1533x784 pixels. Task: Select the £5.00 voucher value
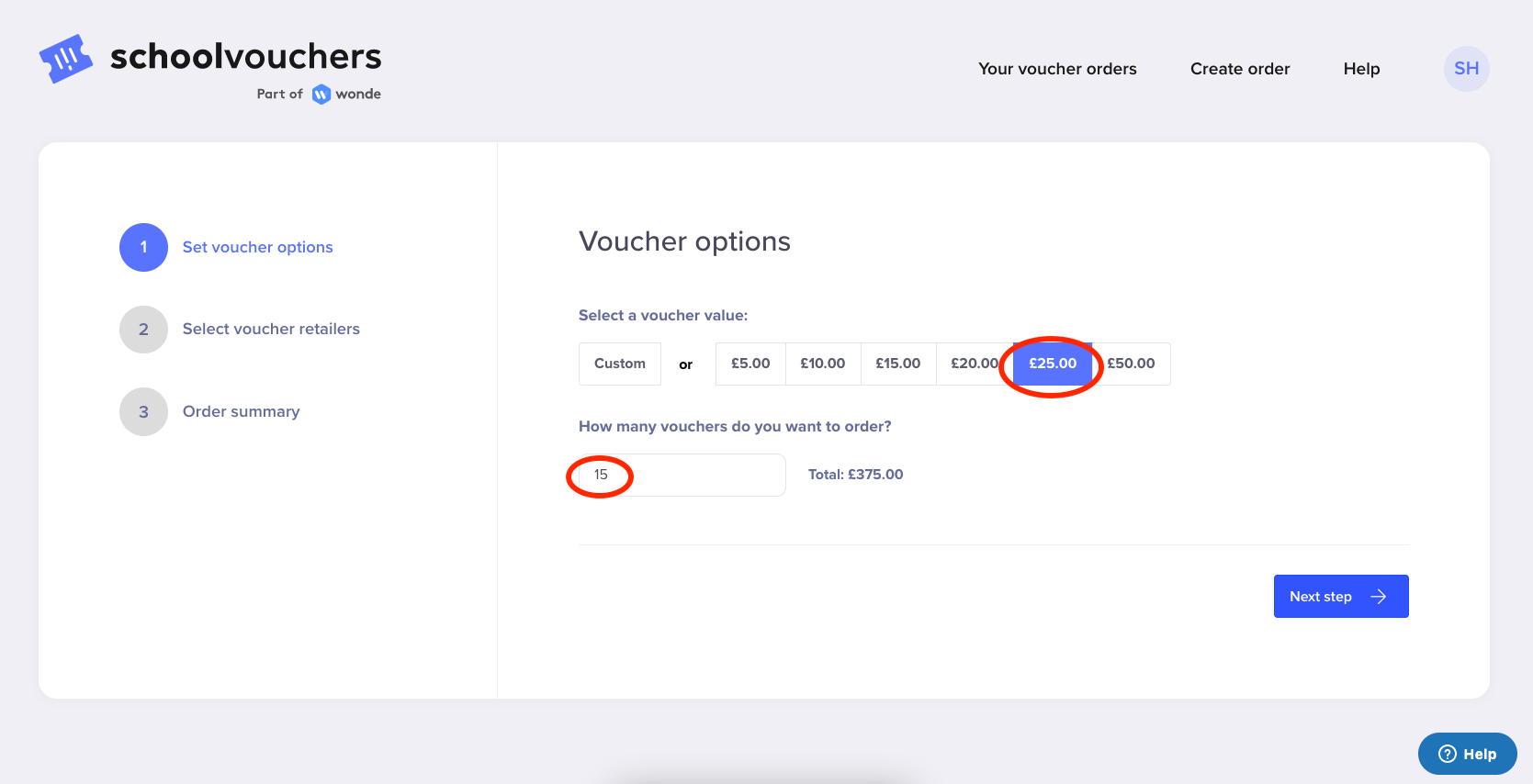click(750, 364)
